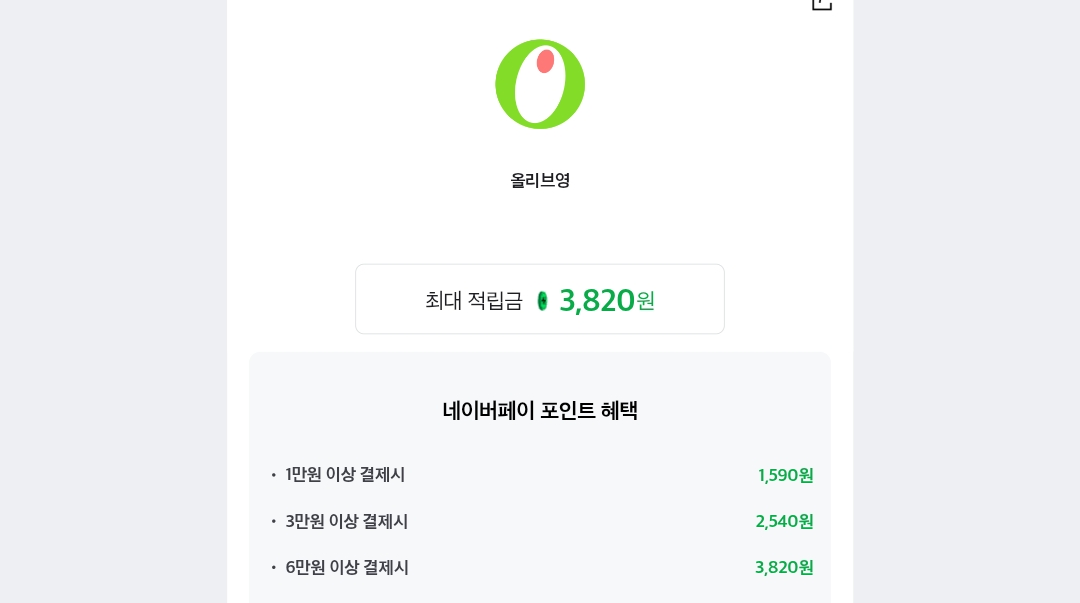This screenshot has height=603, width=1080.
Task: Select the 6만원 이상 결제시 row label
Action: 347,567
